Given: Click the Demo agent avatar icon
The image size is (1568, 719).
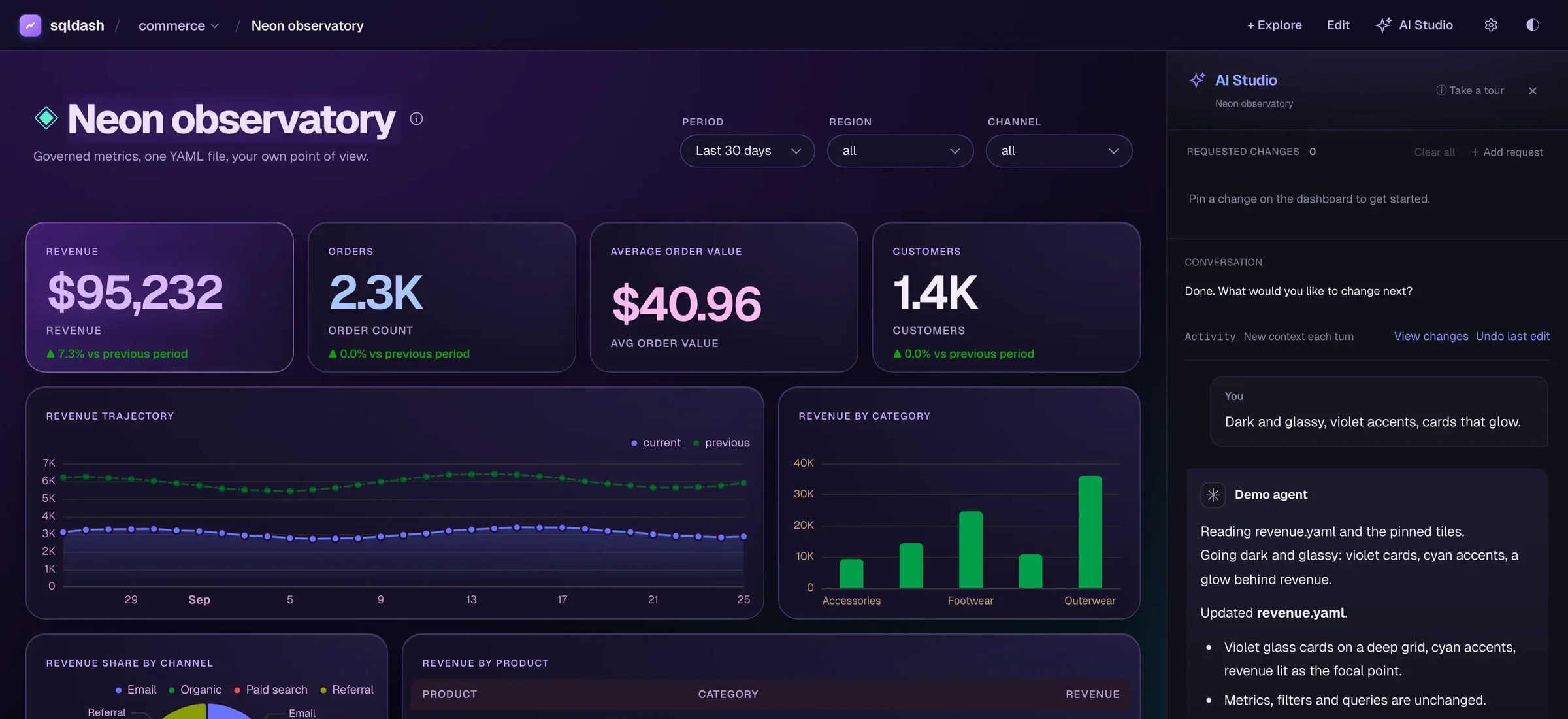Looking at the screenshot, I should pos(1213,495).
